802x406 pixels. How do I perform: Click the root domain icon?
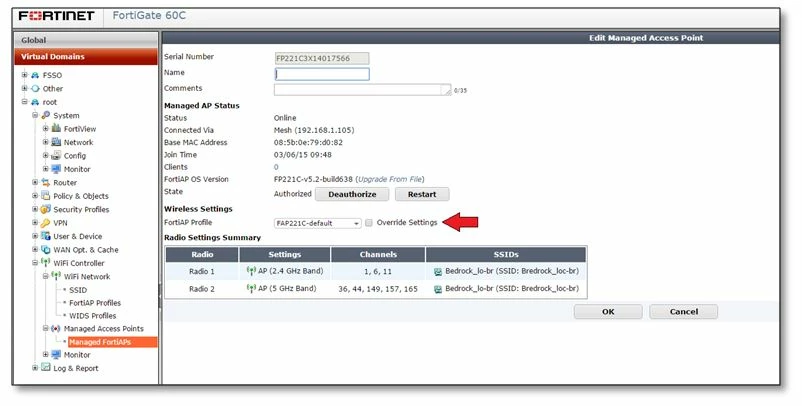35,102
